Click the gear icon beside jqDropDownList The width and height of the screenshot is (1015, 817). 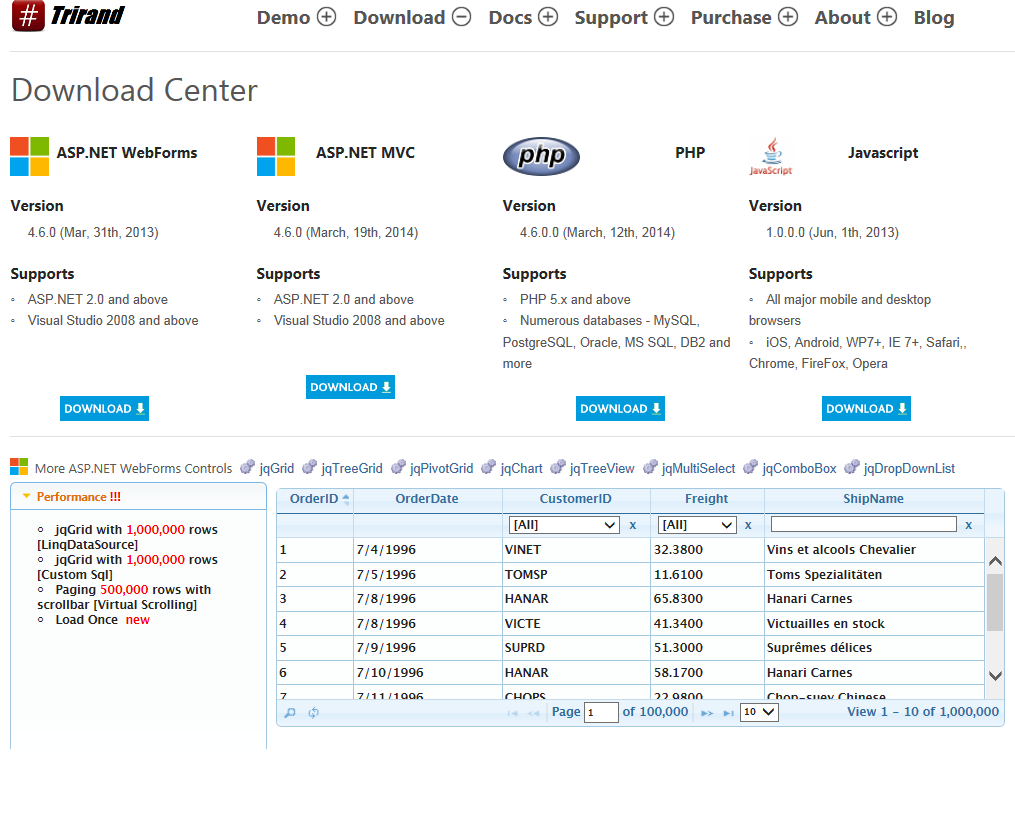click(852, 467)
